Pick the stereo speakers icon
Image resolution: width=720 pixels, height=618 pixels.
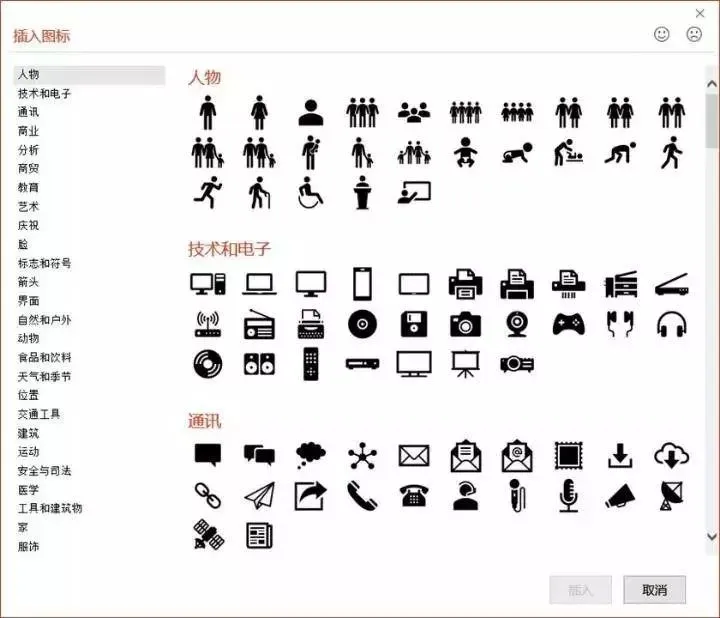pyautogui.click(x=259, y=364)
